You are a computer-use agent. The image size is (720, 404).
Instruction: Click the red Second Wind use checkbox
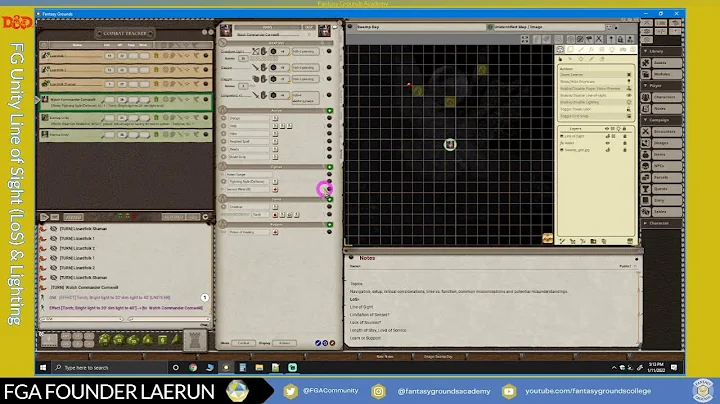275,189
